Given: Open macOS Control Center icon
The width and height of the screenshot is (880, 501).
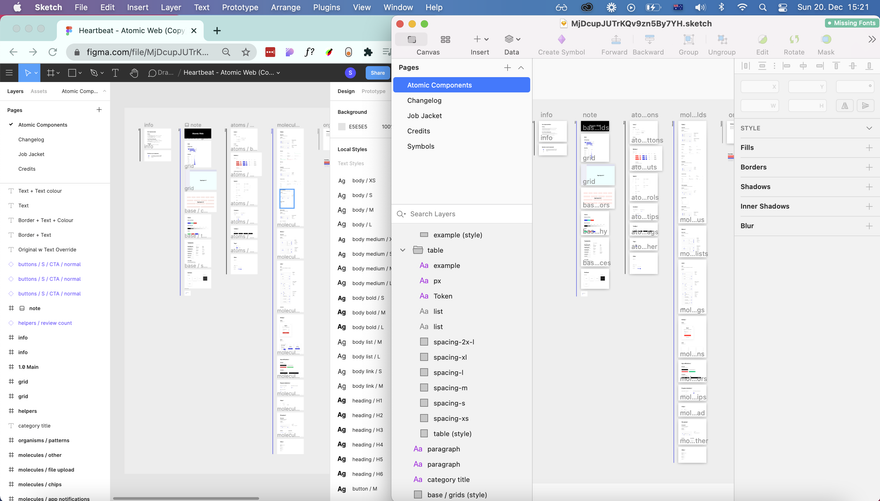Looking at the screenshot, I should coord(782,7).
